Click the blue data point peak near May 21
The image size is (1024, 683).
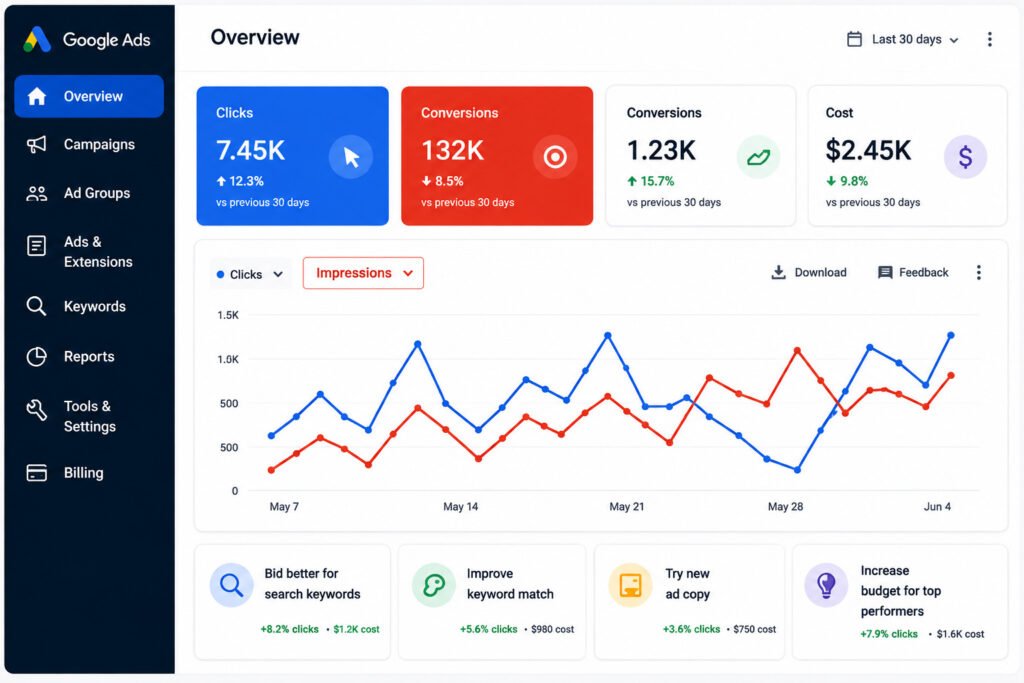(x=608, y=335)
